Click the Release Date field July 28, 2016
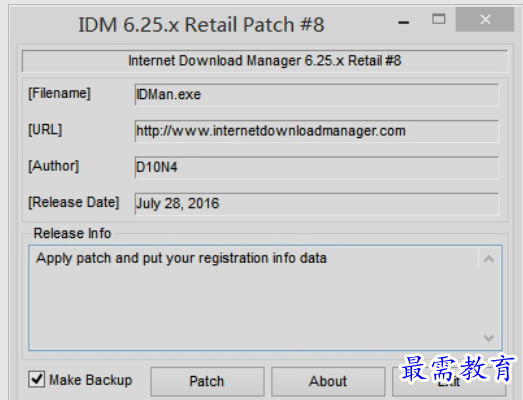This screenshot has width=523, height=400. pos(317,204)
